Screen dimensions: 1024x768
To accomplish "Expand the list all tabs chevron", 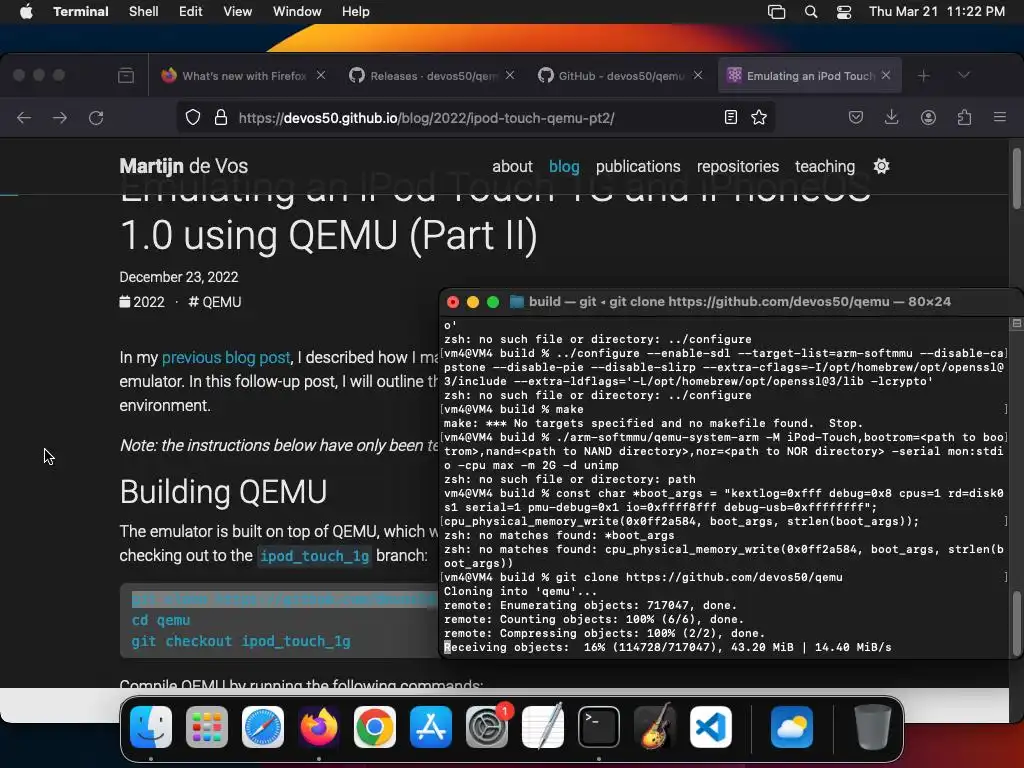I will [963, 75].
